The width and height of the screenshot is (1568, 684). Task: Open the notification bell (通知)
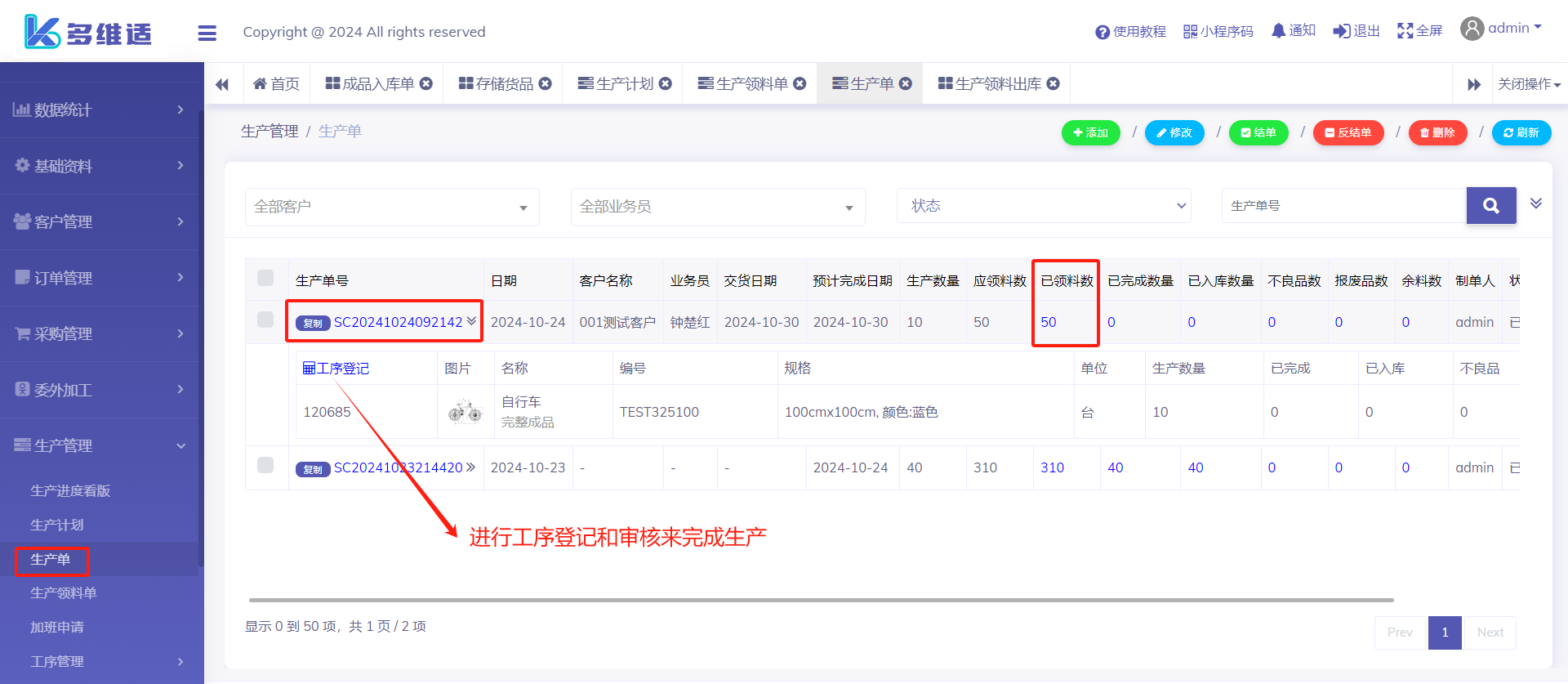point(1293,31)
